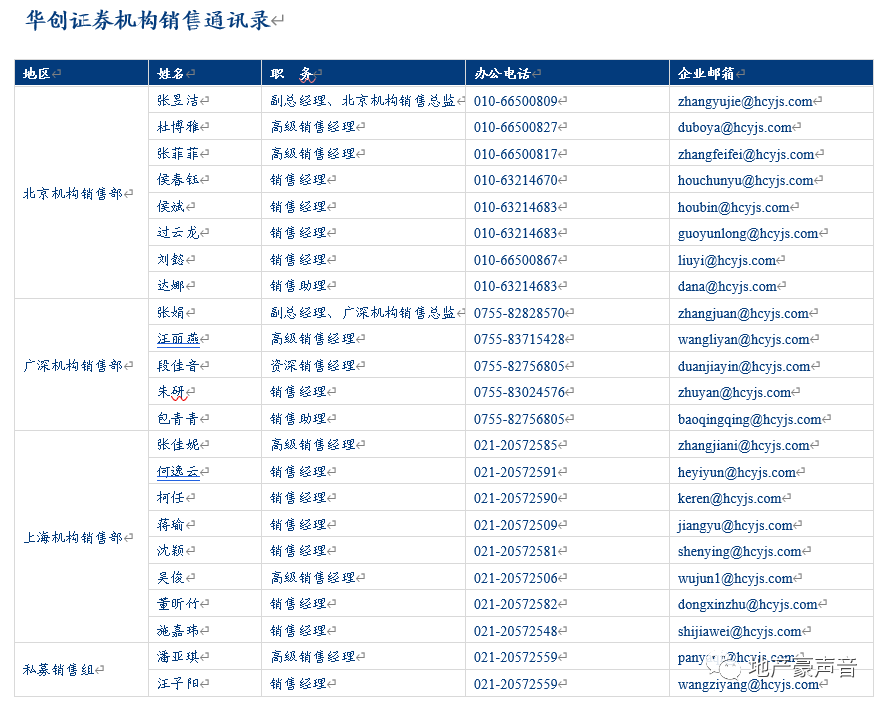
Task: Click the 职务 column header
Action: 292,73
